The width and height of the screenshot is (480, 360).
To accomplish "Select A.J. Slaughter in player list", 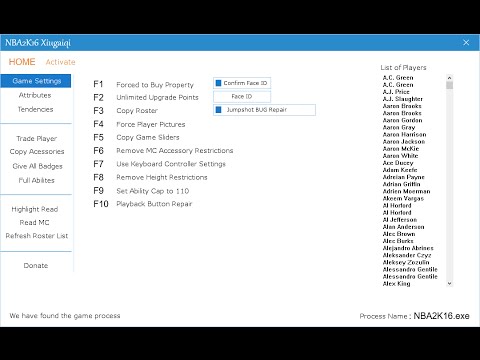I will point(403,99).
